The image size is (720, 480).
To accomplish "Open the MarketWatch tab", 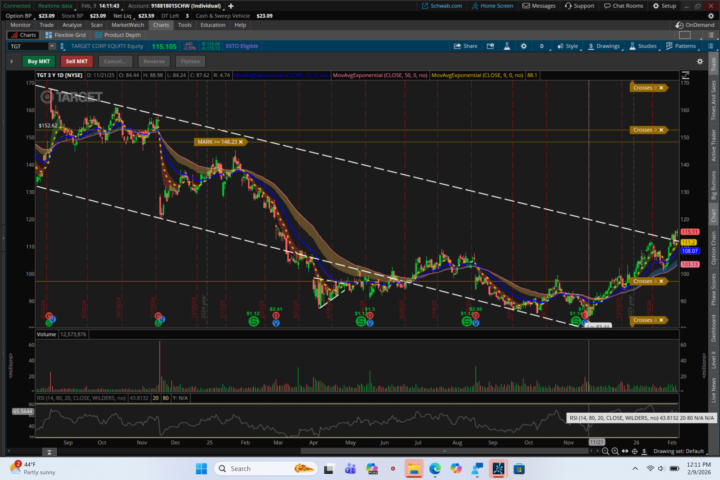I will click(x=128, y=25).
